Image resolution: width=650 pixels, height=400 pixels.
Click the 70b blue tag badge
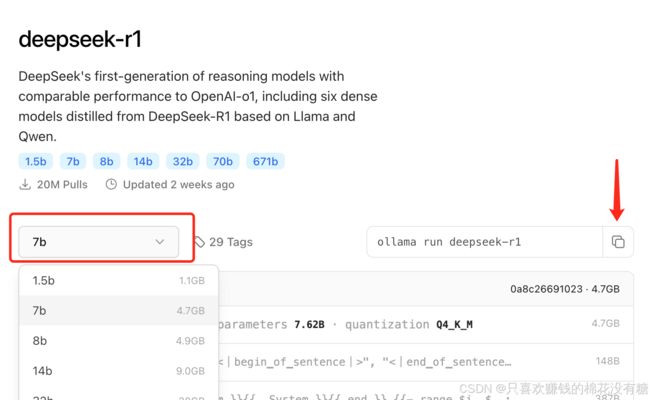pyautogui.click(x=223, y=161)
